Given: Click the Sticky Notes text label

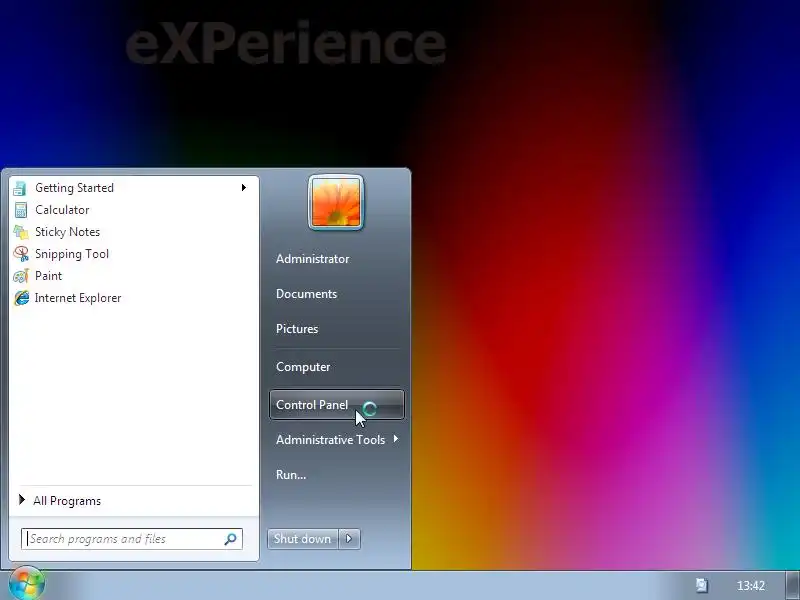Looking at the screenshot, I should click(x=67, y=232).
